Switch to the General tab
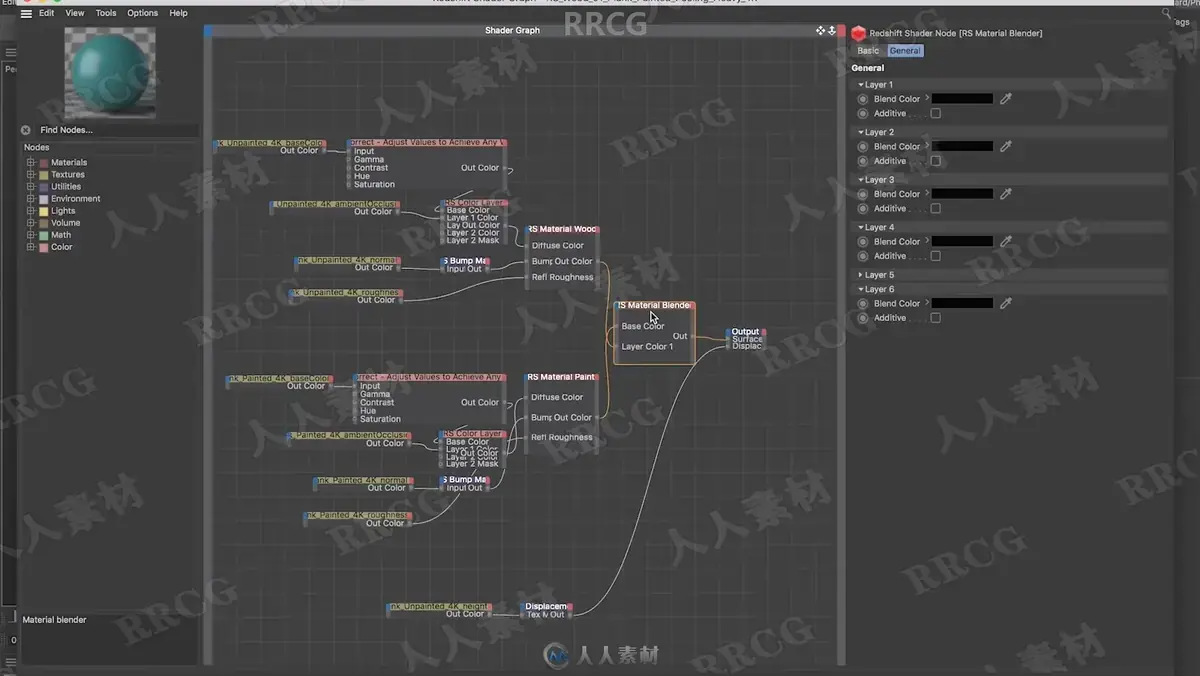Screen dimensions: 1200x676 (x=905, y=50)
